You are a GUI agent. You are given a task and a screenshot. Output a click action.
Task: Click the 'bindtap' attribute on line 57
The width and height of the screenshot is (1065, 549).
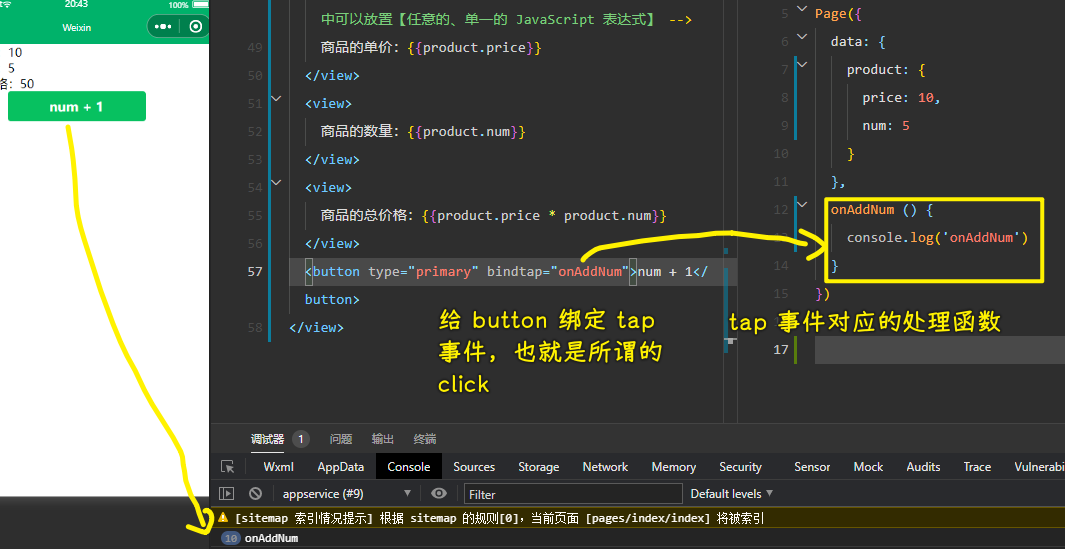tap(514, 272)
